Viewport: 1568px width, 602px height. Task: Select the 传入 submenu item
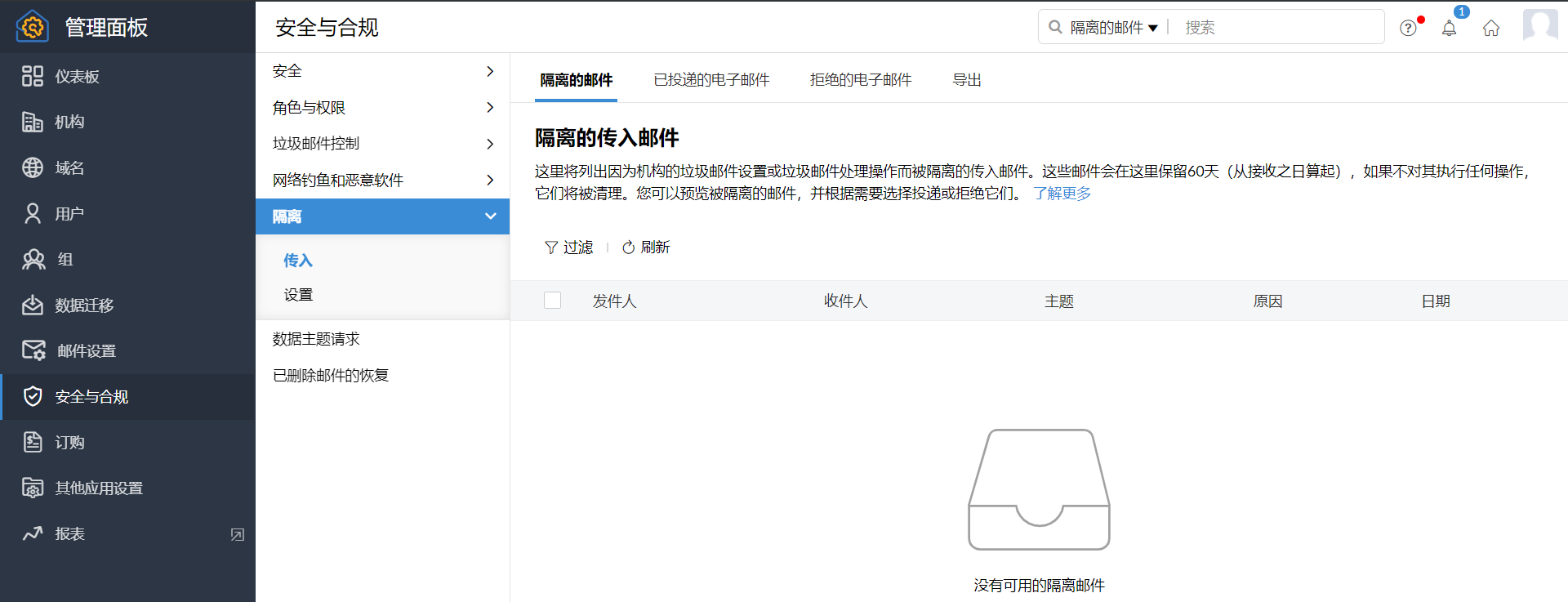point(297,260)
